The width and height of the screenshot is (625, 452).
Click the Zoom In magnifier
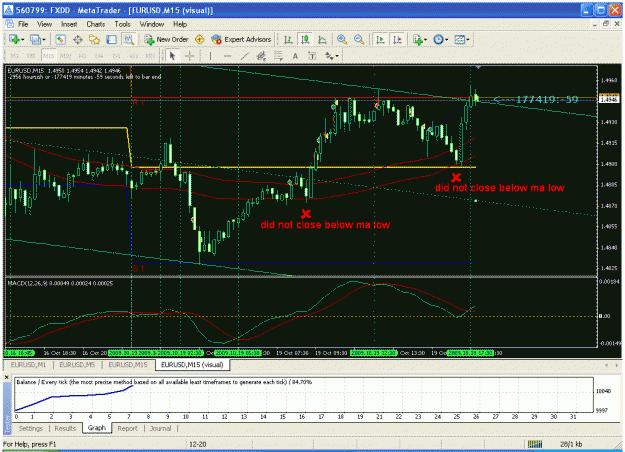[x=342, y=39]
